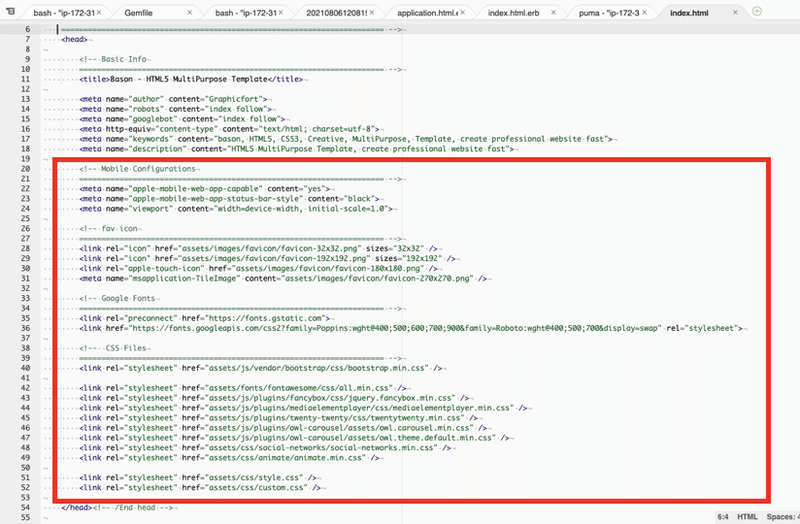Switch to the puma terminal tab

[609, 13]
